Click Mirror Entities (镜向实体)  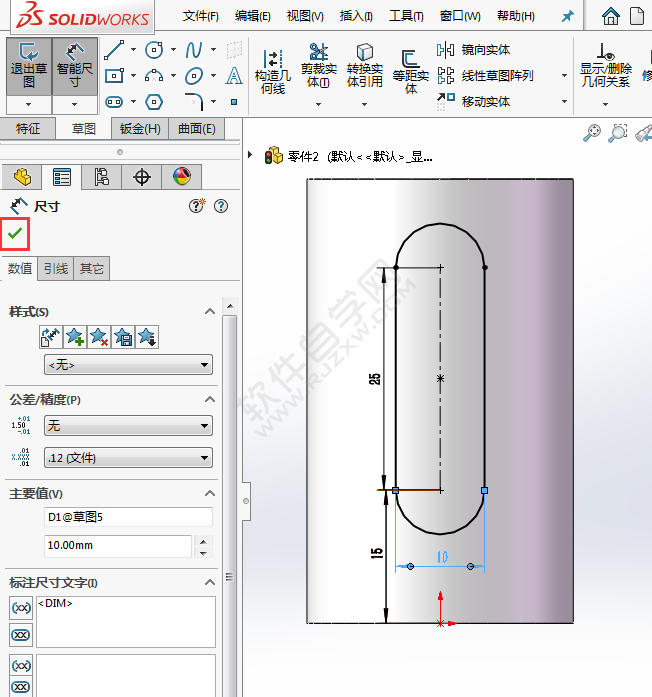(473, 50)
